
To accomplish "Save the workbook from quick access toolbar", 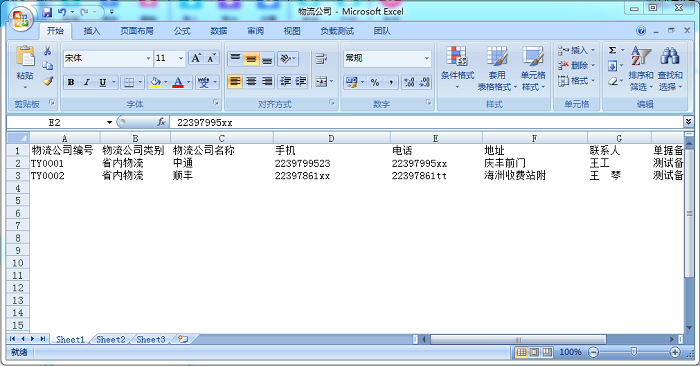I will pyautogui.click(x=47, y=12).
